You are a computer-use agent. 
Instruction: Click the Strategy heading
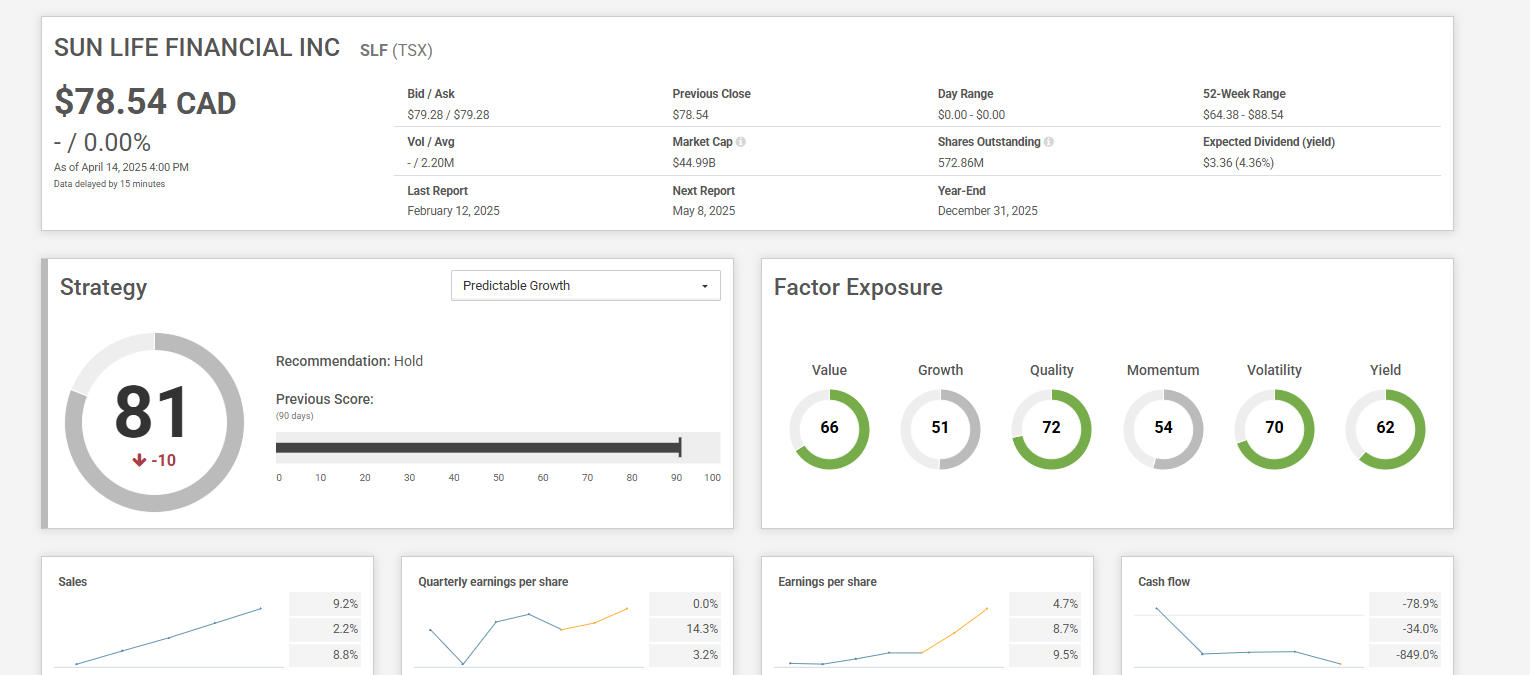pos(103,288)
